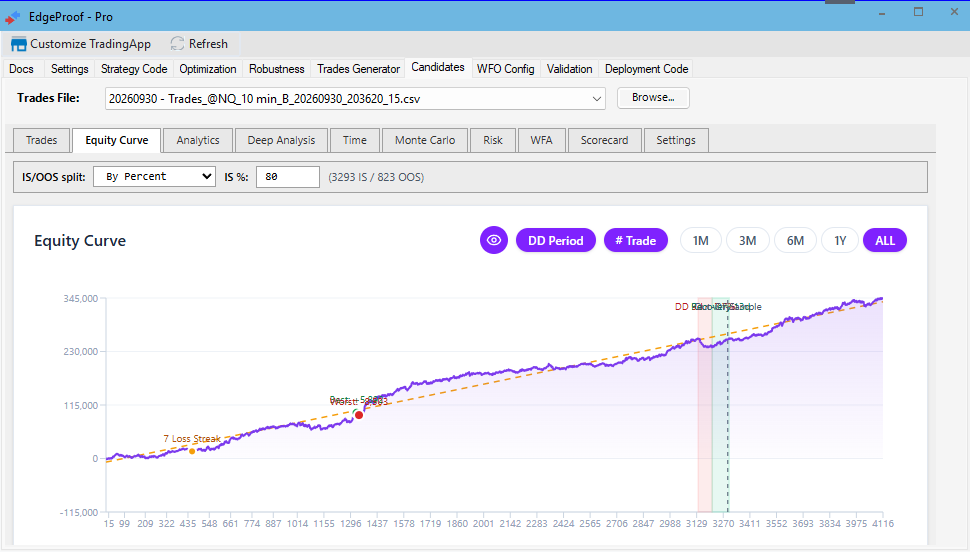This screenshot has width=970, height=552.
Task: Click the green recovery shaded band
Action: tap(719, 405)
